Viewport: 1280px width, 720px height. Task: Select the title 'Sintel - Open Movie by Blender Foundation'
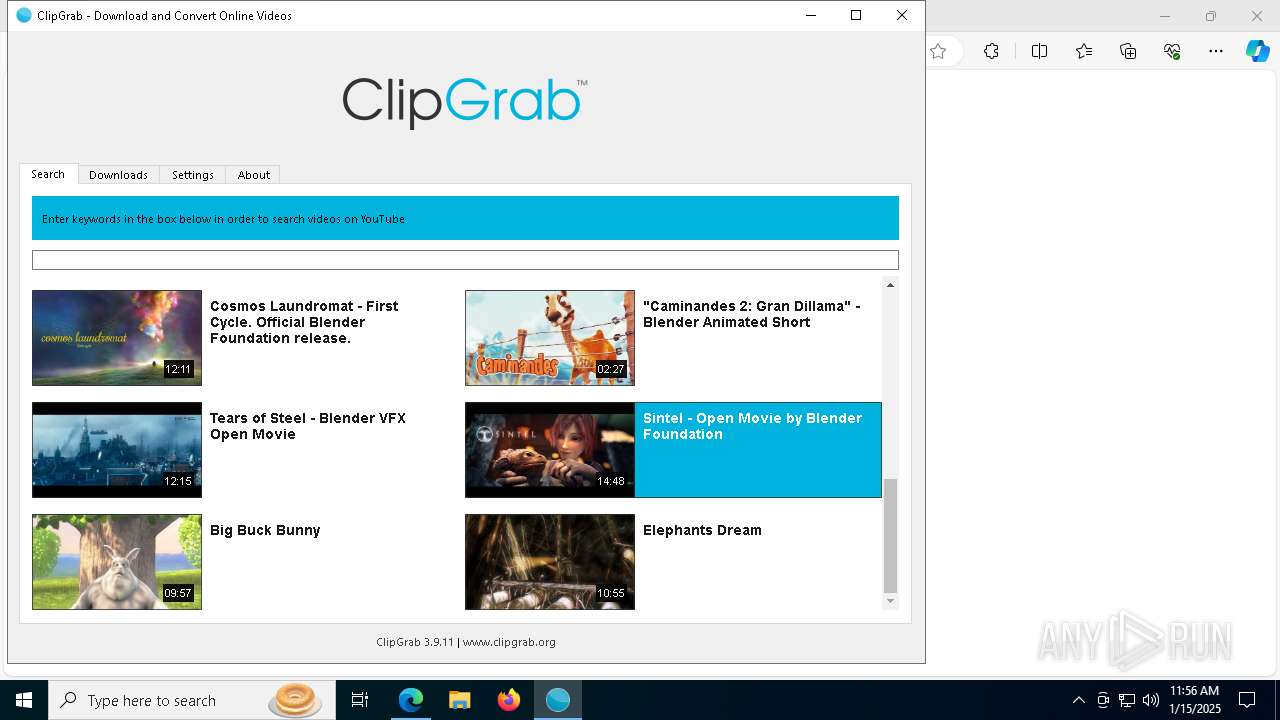(x=752, y=426)
